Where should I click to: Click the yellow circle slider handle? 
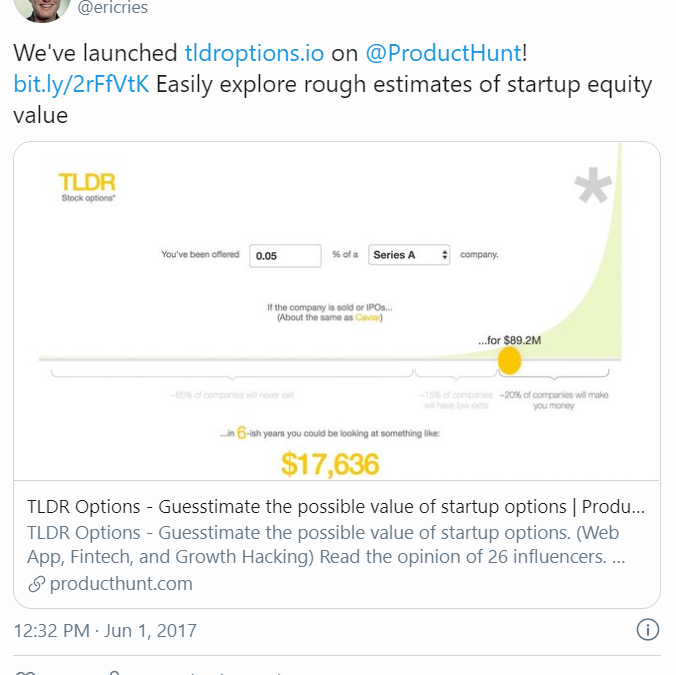pyautogui.click(x=510, y=360)
